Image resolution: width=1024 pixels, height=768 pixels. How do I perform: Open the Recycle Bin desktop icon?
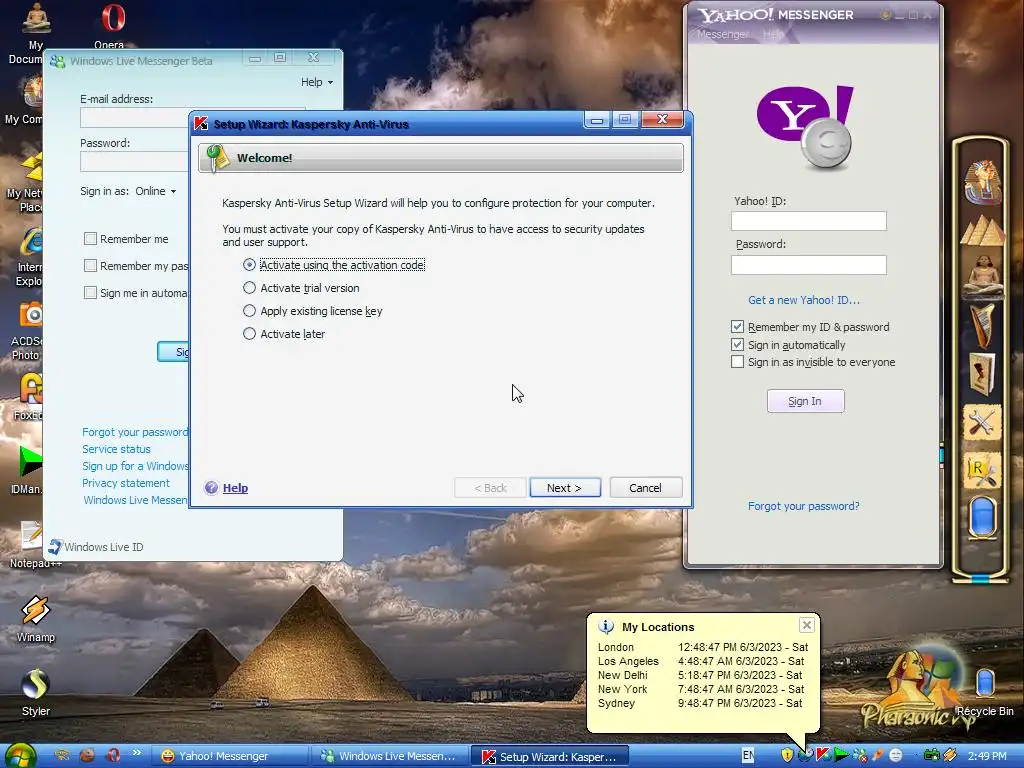(985, 692)
